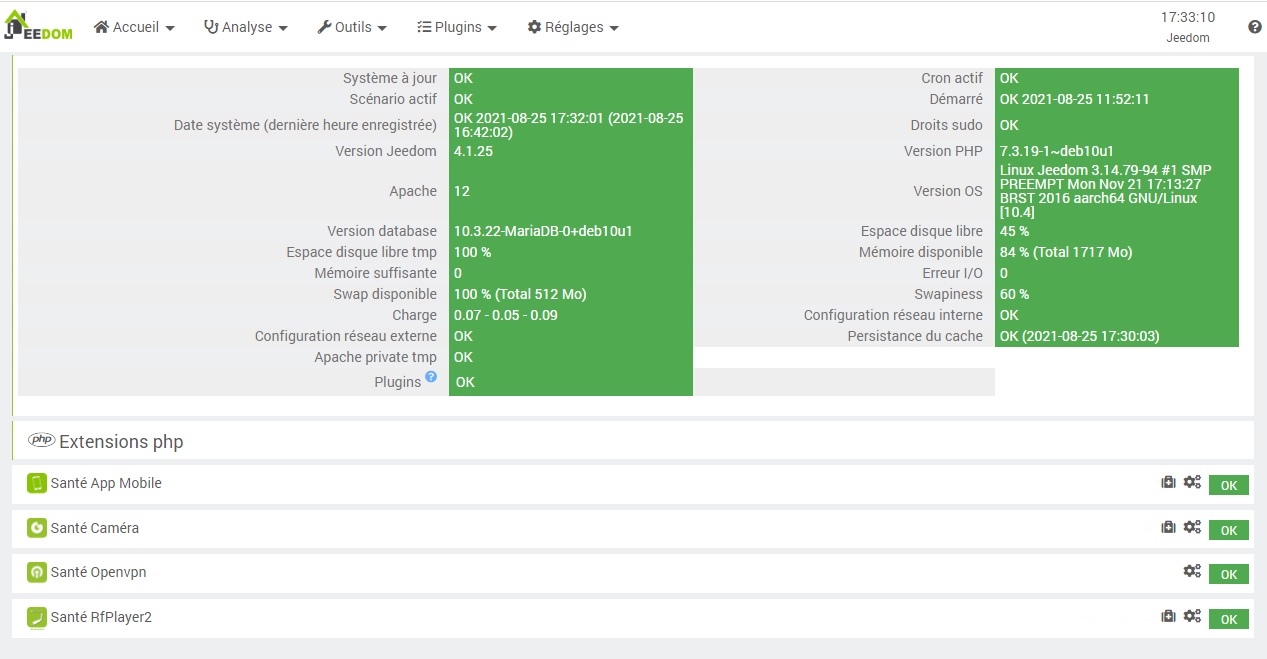The image size is (1267, 659).
Task: Open the Accueil menu
Action: coord(134,27)
